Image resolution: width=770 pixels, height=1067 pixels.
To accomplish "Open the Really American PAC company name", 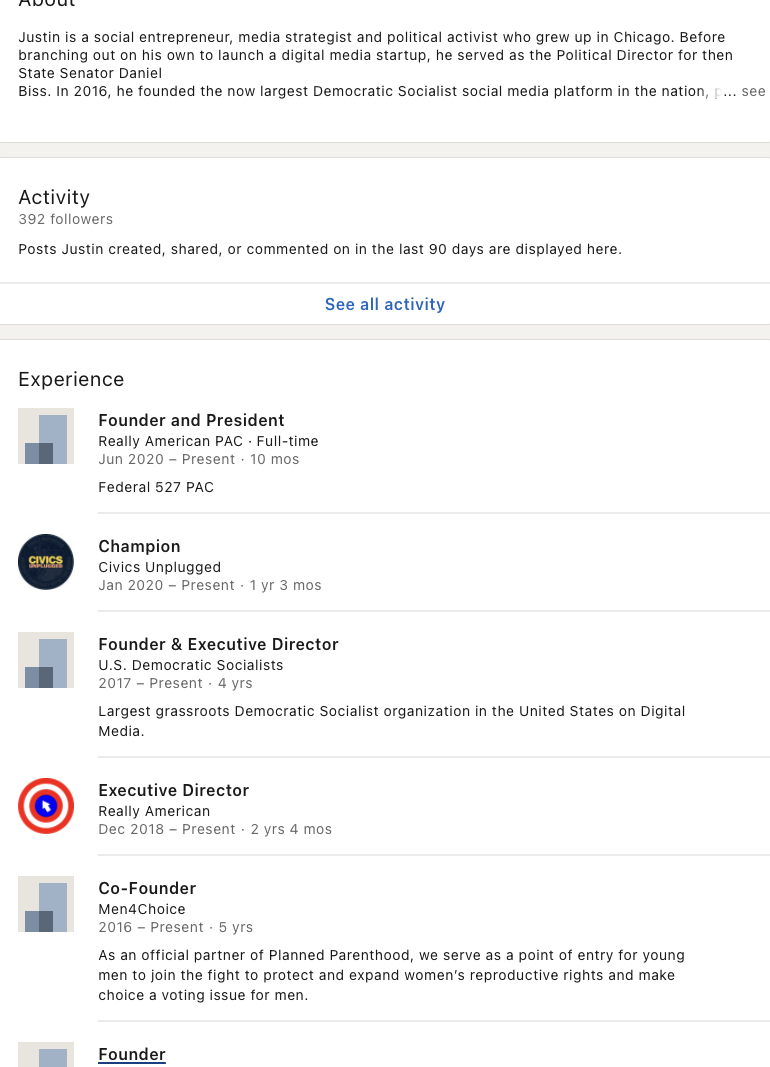I will [173, 441].
